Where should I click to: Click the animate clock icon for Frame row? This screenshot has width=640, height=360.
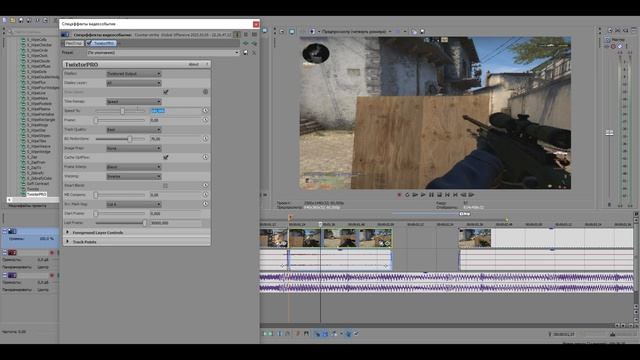point(205,120)
